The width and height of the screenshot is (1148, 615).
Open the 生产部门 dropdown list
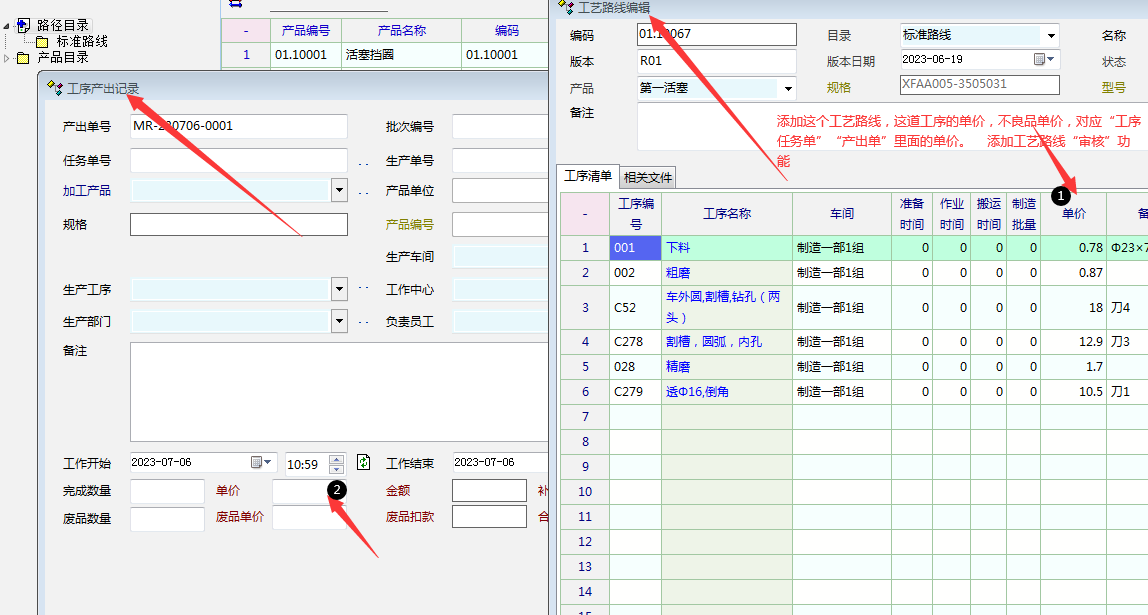339,321
